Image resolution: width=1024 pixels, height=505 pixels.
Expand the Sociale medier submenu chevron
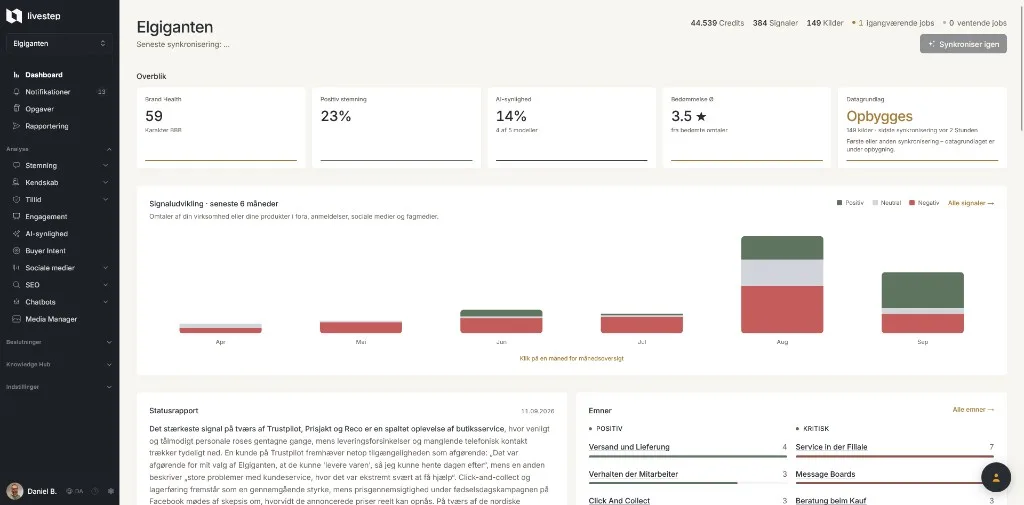106,268
